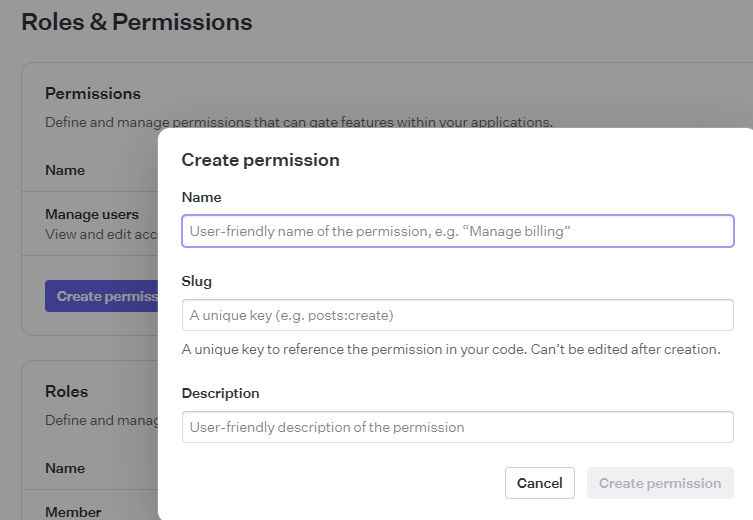Open the Manage users permission row
753x520 pixels.
(90, 224)
